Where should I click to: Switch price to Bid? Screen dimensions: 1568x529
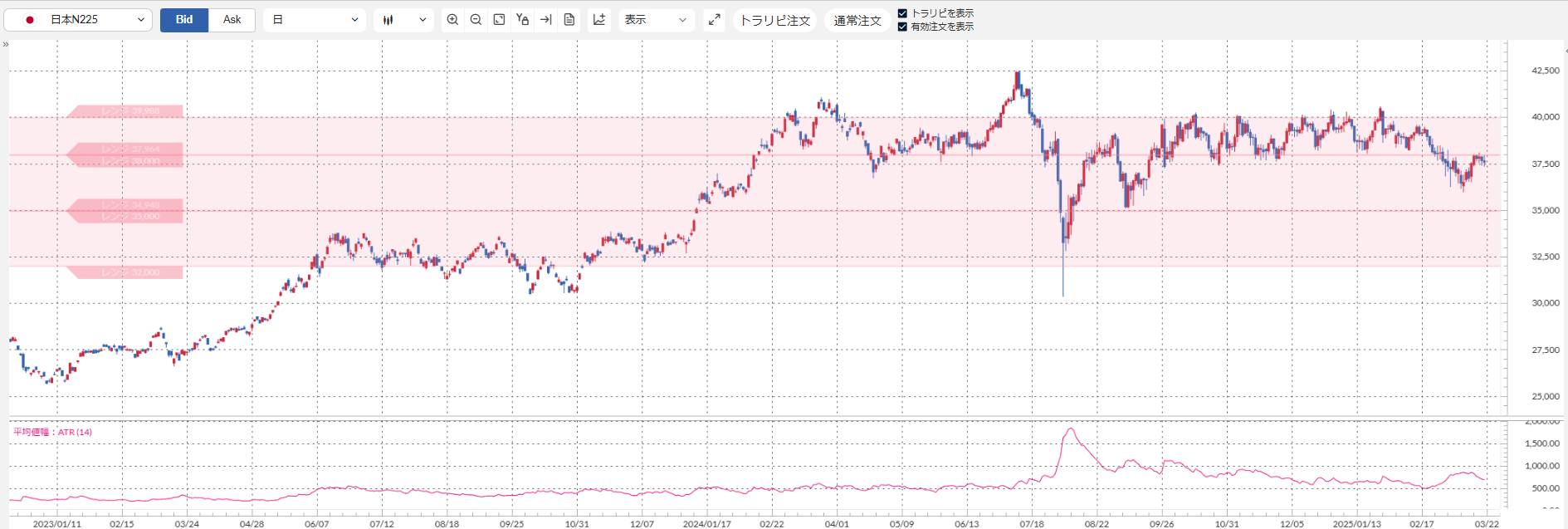coord(184,20)
